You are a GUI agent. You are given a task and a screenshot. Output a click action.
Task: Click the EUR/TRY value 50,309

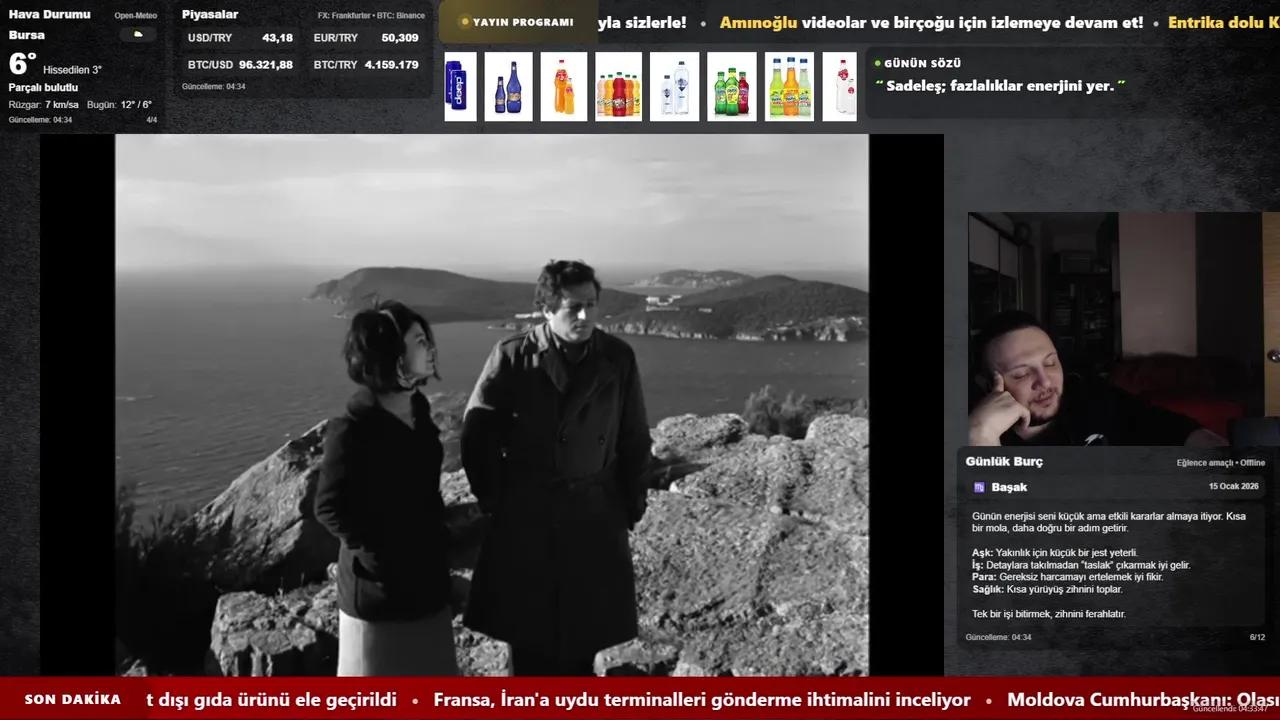(400, 38)
